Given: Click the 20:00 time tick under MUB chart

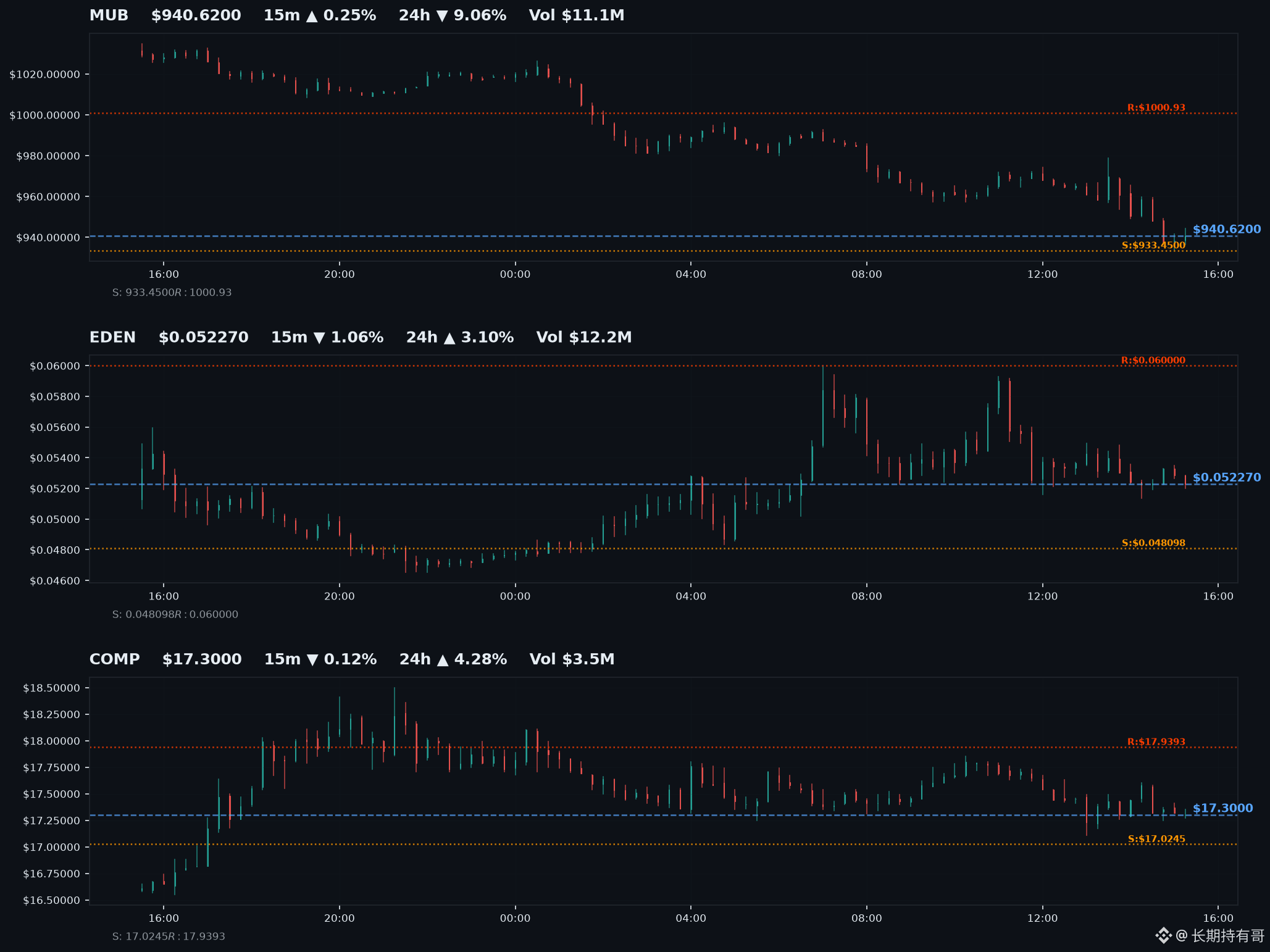Looking at the screenshot, I should click(x=340, y=274).
